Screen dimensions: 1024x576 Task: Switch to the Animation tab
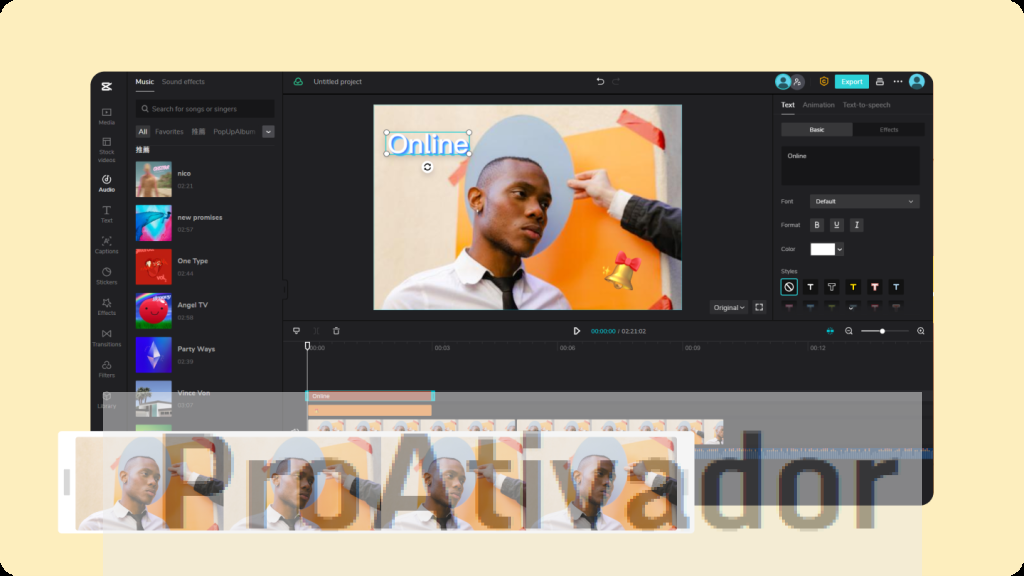coord(818,104)
